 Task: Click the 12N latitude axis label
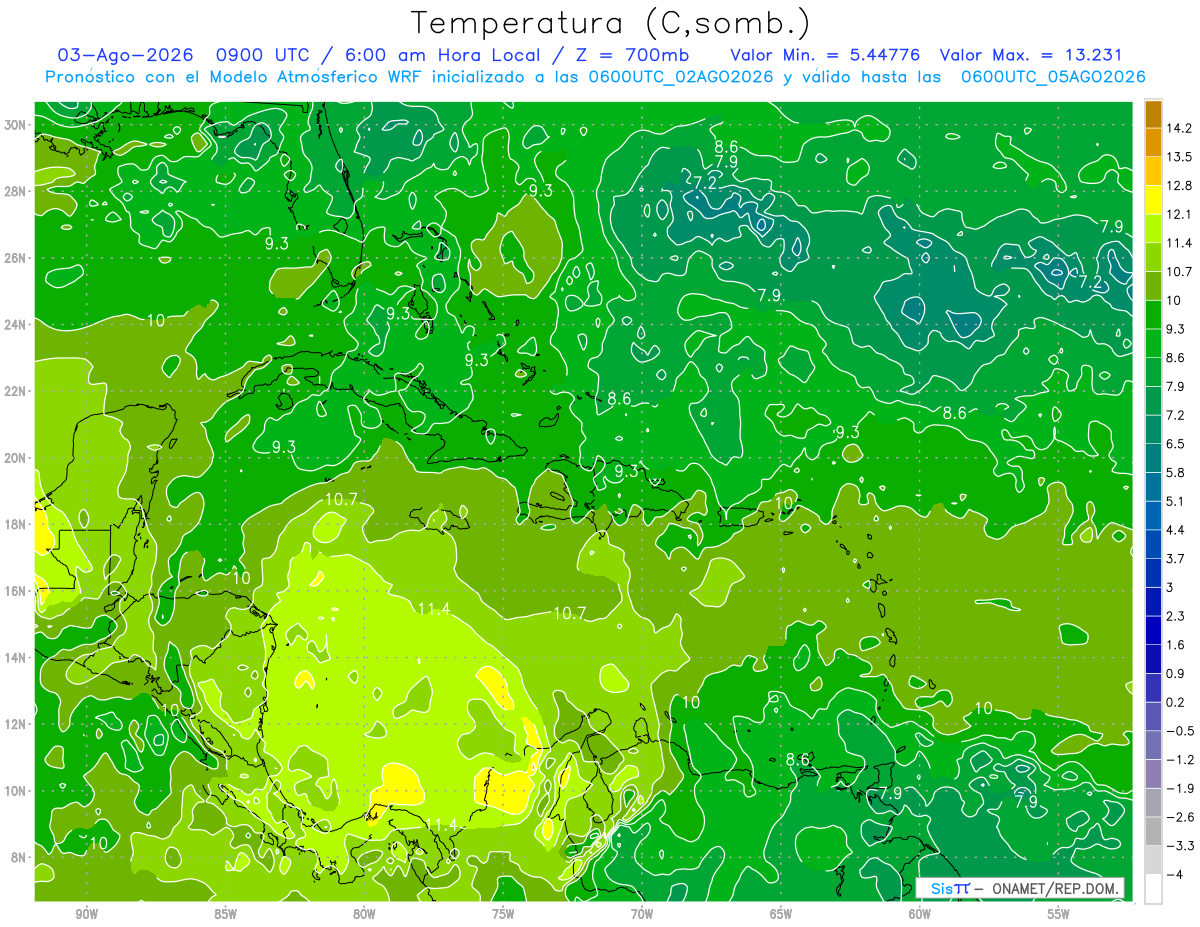coord(16,724)
